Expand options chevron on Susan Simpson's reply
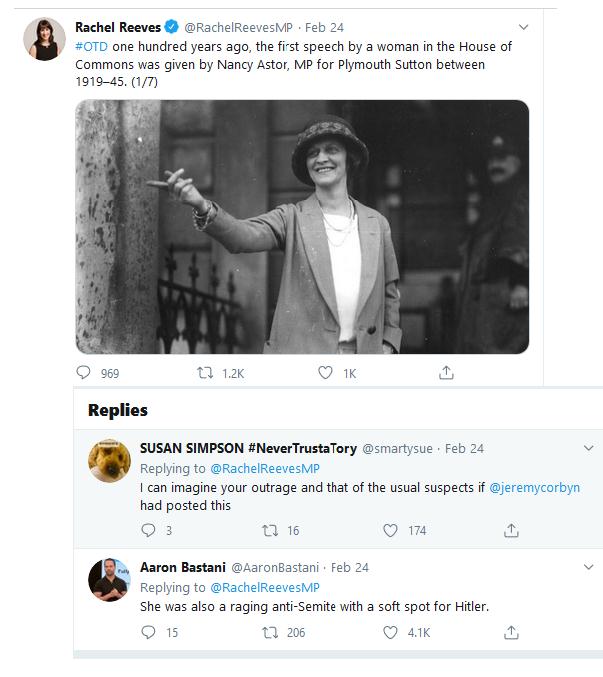This screenshot has height=677, width=603. point(588,449)
